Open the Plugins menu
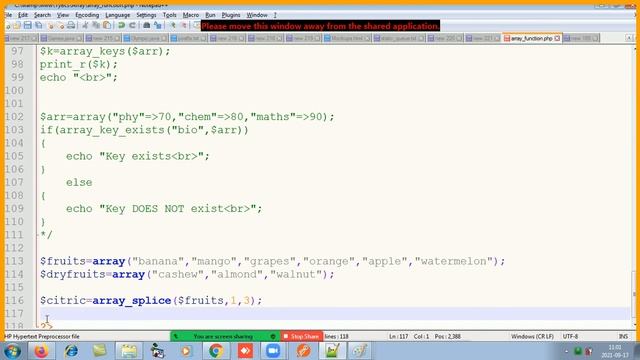This screenshot has width=640, height=360. point(231,15)
